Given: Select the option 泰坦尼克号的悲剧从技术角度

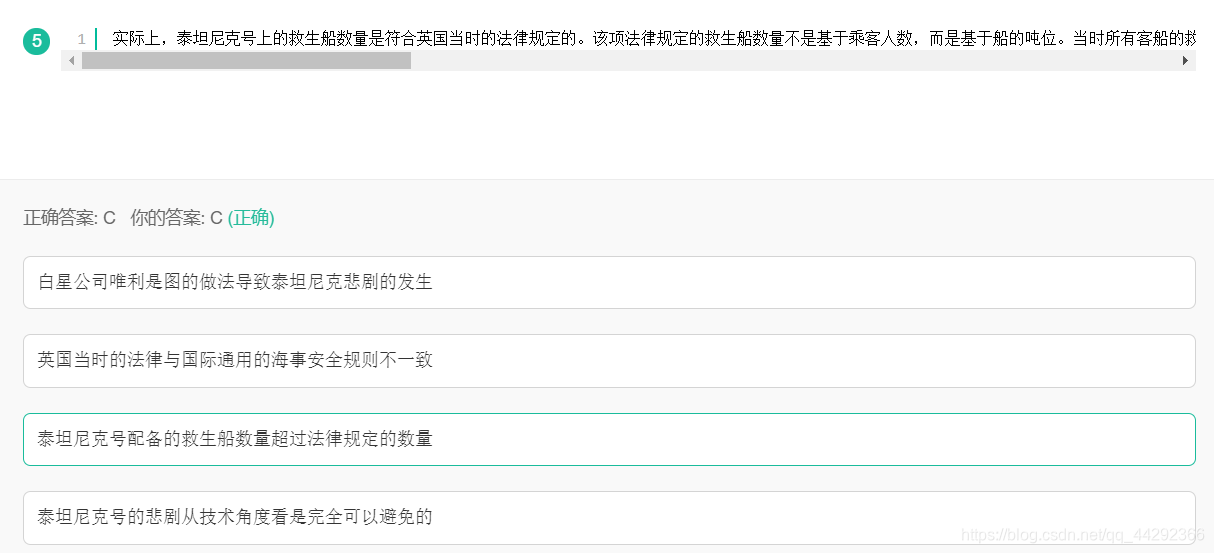Looking at the screenshot, I should coord(609,517).
